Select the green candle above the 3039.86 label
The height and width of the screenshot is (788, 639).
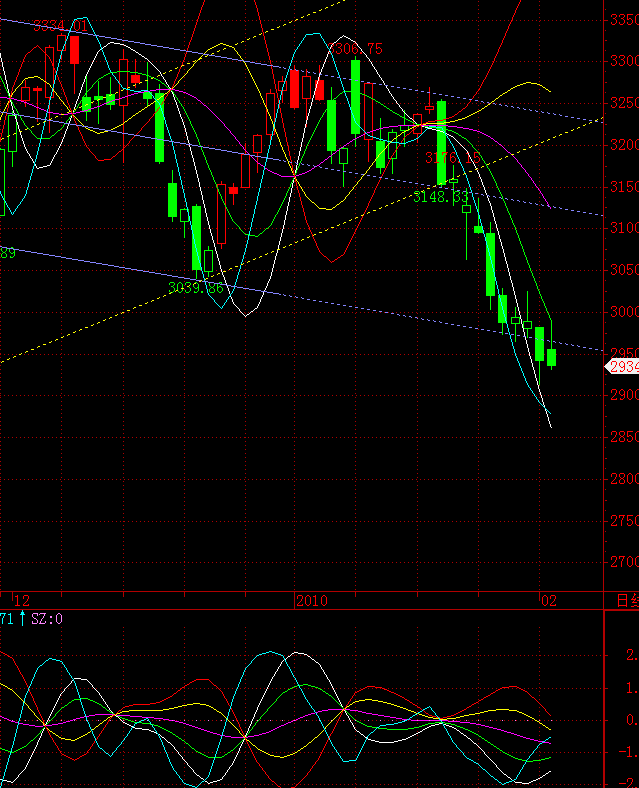pyautogui.click(x=196, y=238)
